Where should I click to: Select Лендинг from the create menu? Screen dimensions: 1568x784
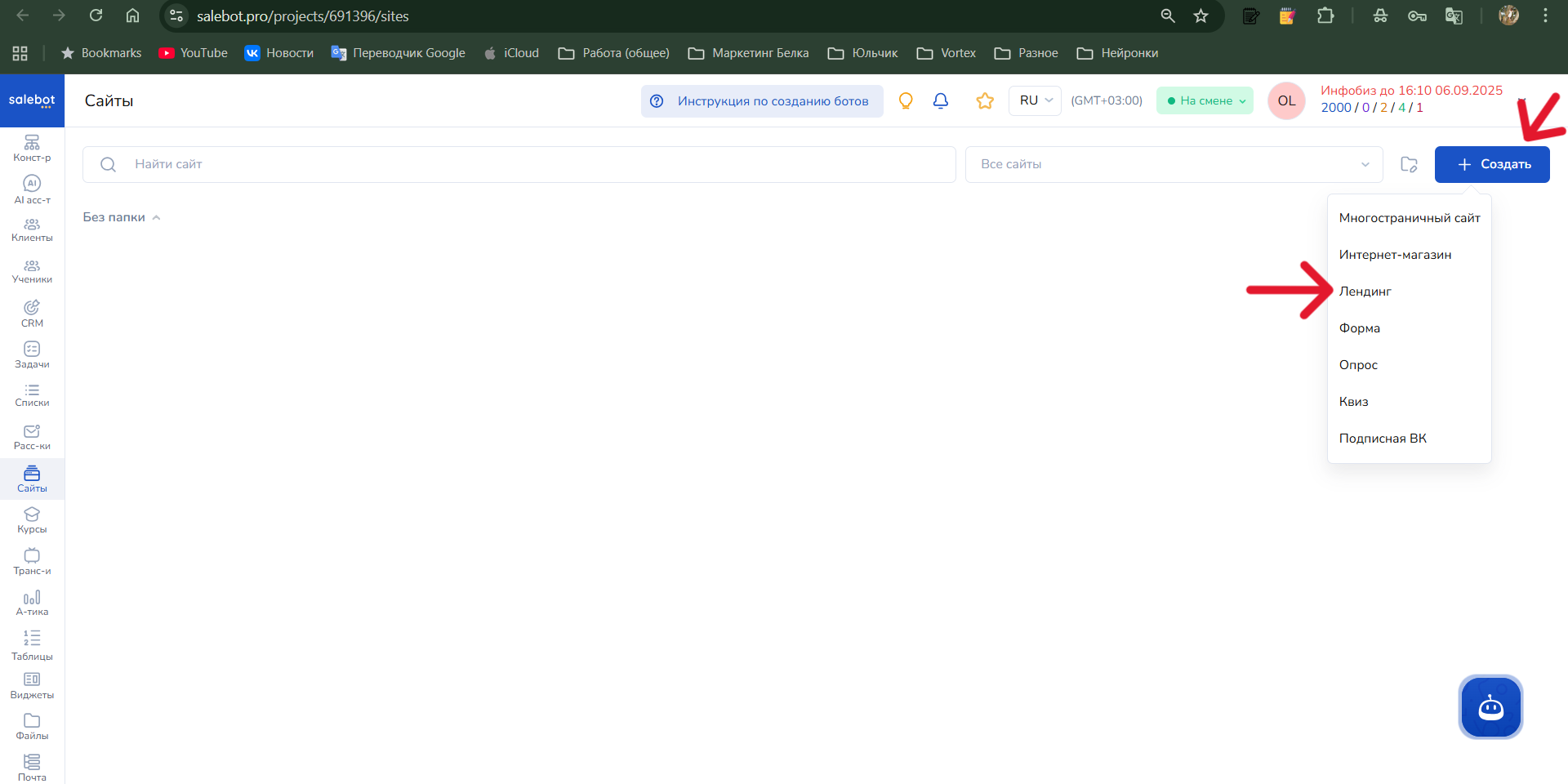(1365, 291)
